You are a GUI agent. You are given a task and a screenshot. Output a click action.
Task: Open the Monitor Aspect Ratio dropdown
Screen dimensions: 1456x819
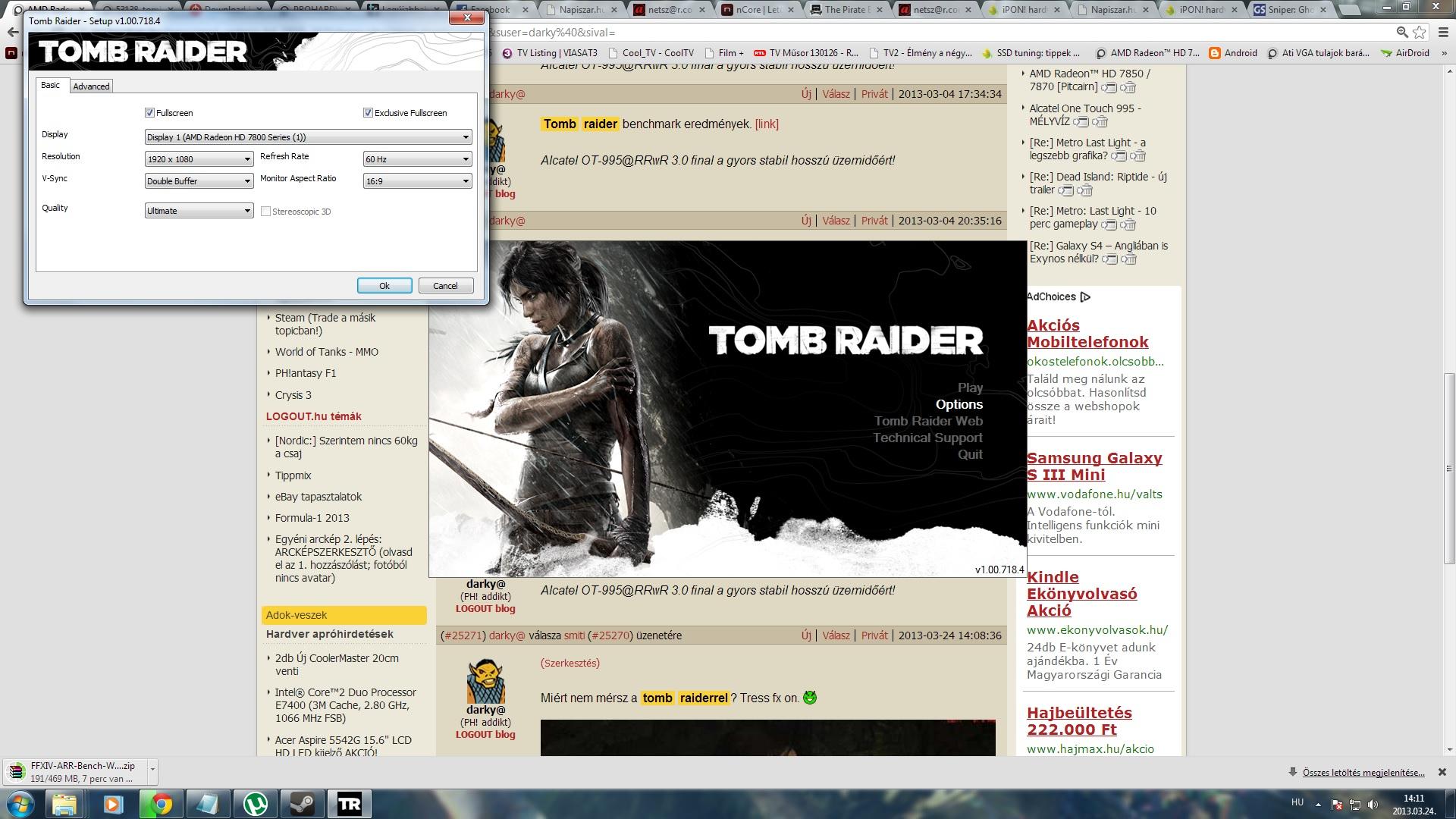(417, 181)
